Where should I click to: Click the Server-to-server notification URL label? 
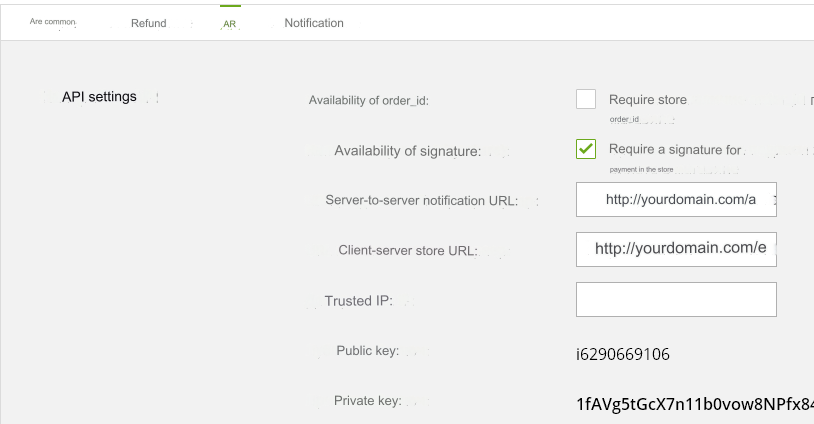(x=421, y=201)
